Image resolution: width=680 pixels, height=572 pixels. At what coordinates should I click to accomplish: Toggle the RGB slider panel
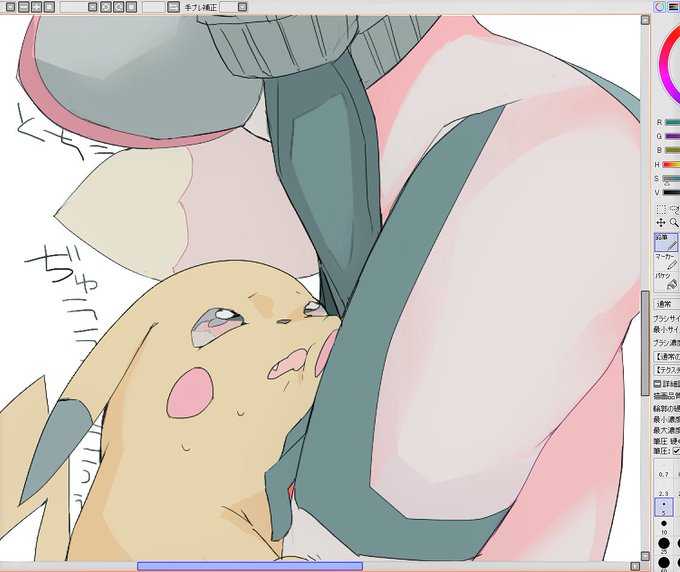[673, 7]
